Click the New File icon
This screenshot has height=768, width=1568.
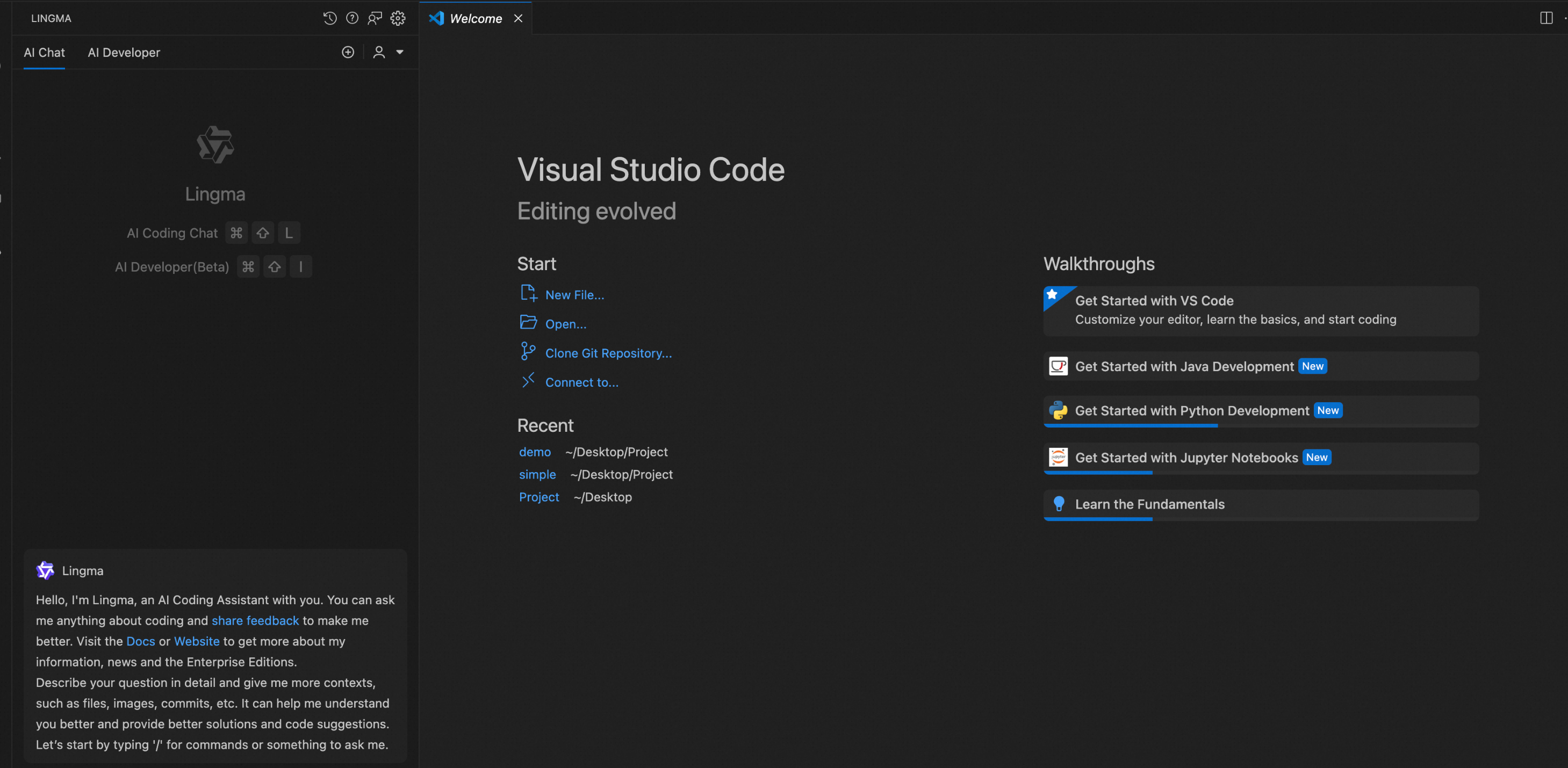(x=528, y=294)
